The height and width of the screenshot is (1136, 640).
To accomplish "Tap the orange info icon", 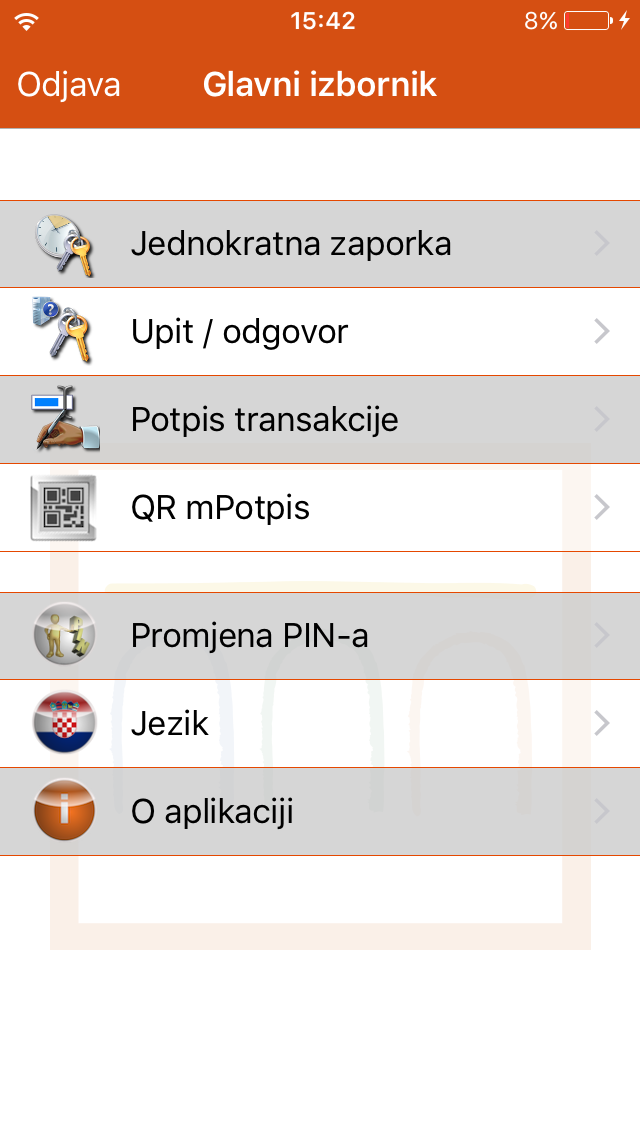I will (x=64, y=811).
